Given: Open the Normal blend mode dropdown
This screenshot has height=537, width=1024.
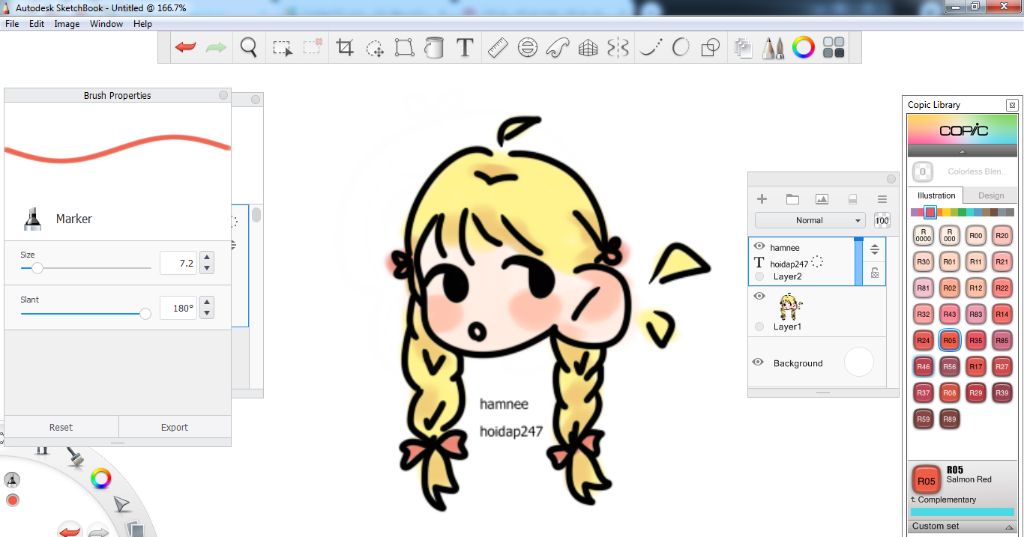Looking at the screenshot, I should (x=810, y=220).
